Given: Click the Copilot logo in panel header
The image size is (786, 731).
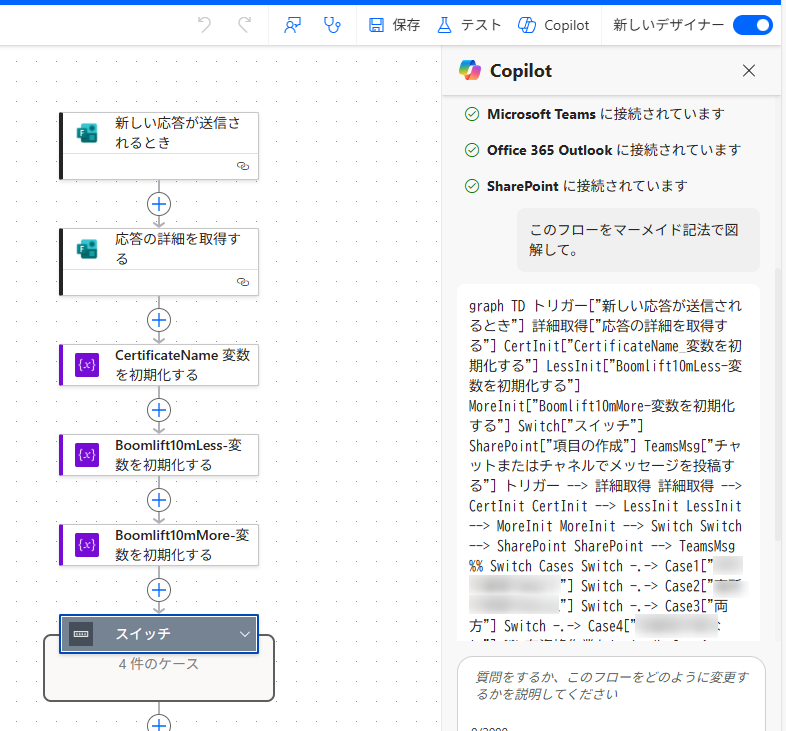Looking at the screenshot, I should click(x=470, y=70).
